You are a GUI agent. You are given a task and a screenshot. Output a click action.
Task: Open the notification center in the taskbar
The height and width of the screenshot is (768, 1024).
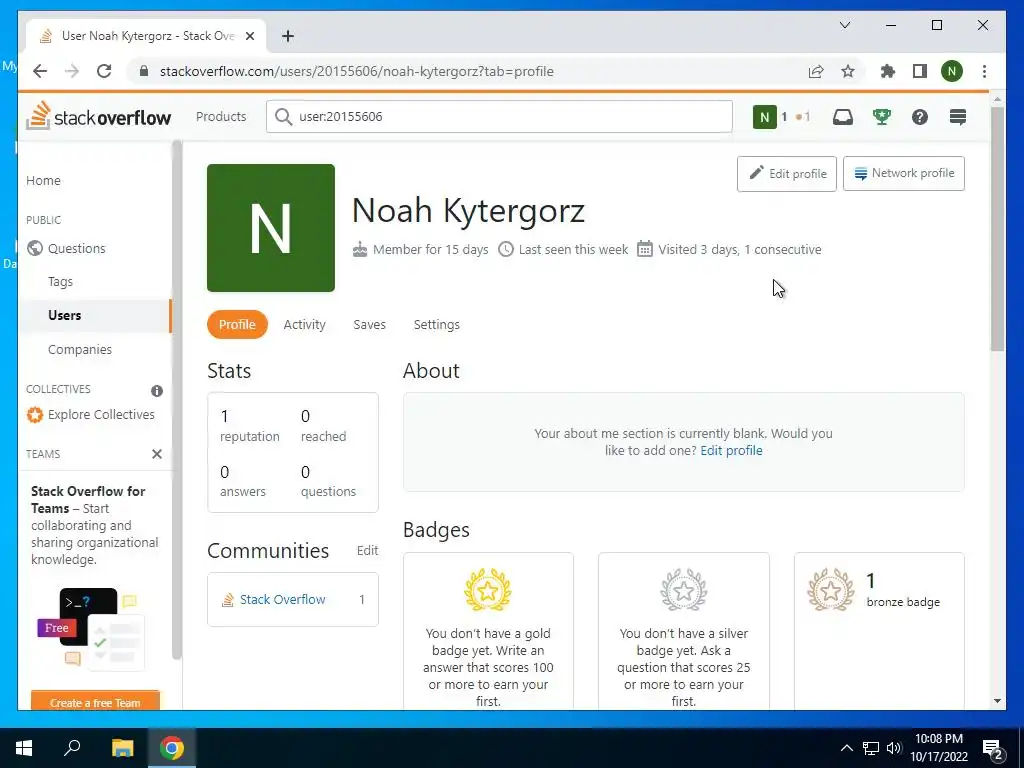point(992,748)
